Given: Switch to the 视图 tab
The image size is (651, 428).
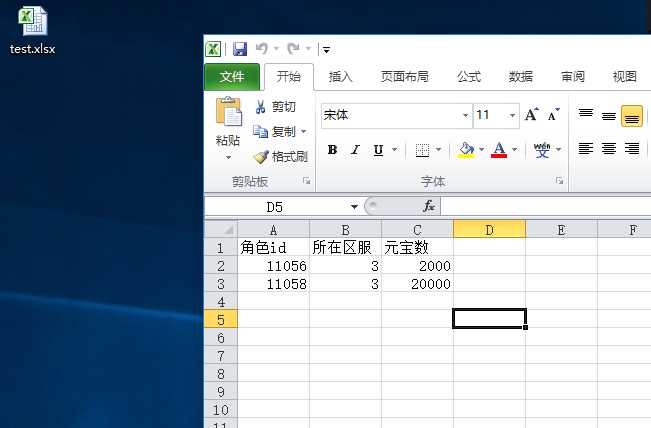Looking at the screenshot, I should tap(624, 77).
